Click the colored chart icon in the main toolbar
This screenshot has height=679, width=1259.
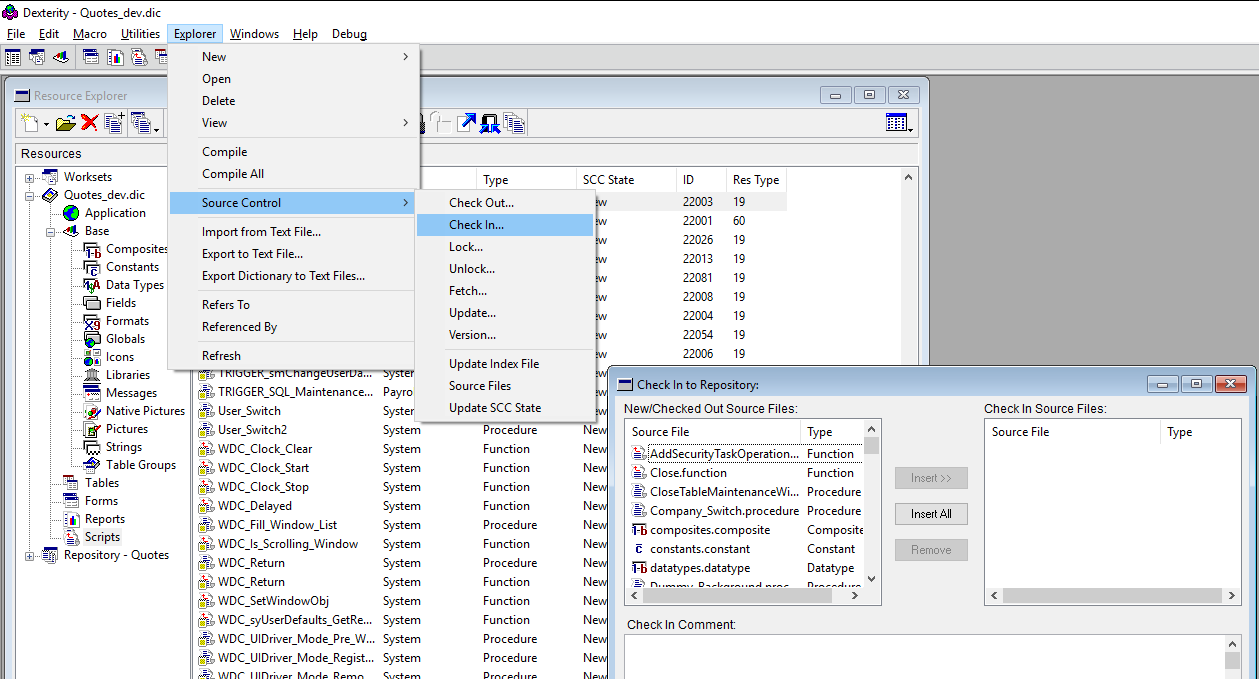coord(60,57)
